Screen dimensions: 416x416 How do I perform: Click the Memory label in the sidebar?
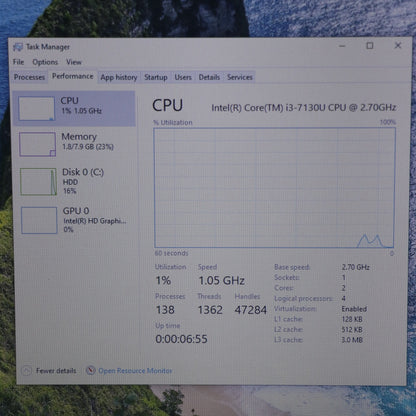pyautogui.click(x=79, y=137)
